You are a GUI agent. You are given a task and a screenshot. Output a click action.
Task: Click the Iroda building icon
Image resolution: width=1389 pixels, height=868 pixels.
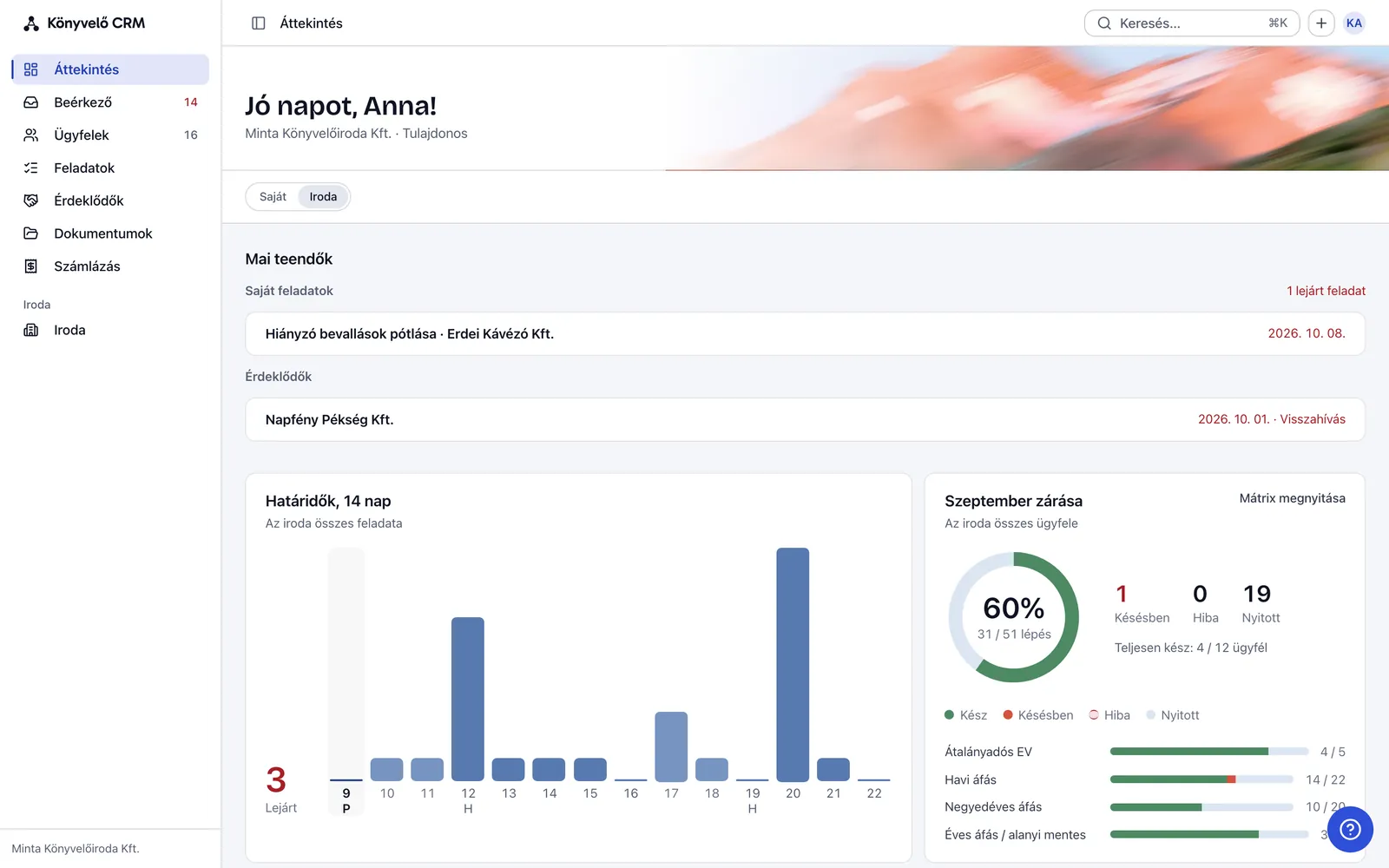pyautogui.click(x=31, y=330)
